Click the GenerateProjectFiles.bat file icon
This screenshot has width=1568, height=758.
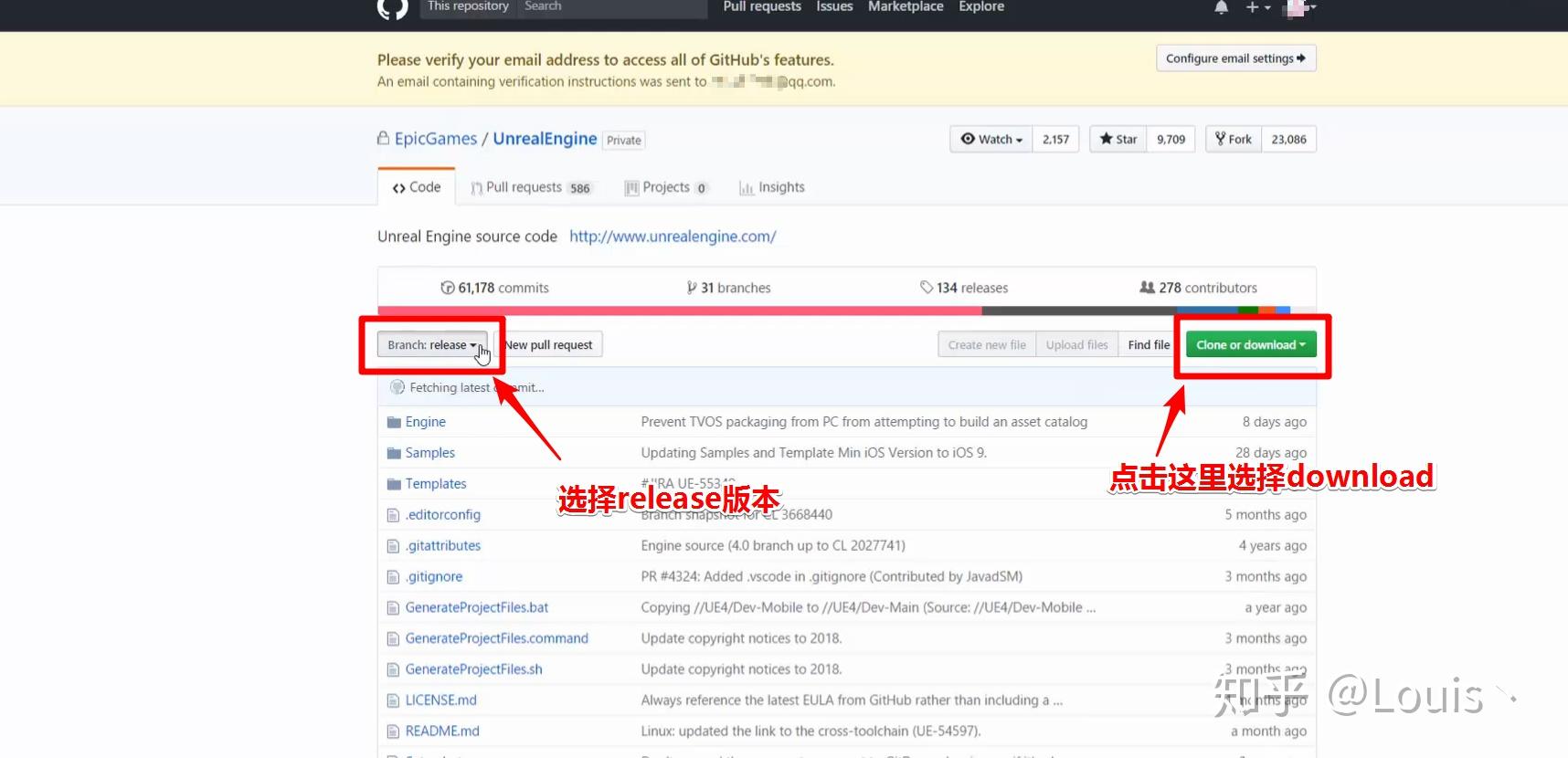click(394, 608)
